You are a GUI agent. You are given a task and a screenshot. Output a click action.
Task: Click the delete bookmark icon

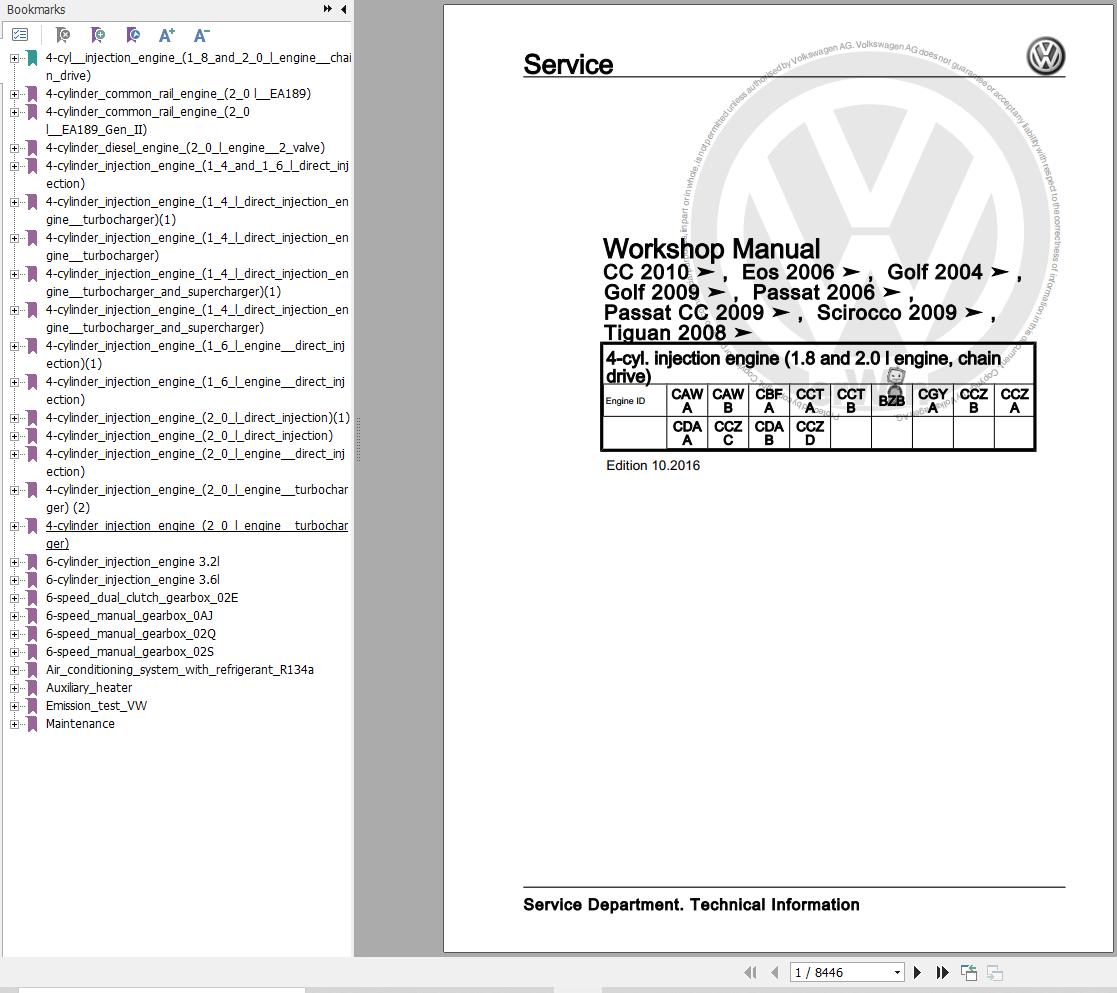(63, 34)
